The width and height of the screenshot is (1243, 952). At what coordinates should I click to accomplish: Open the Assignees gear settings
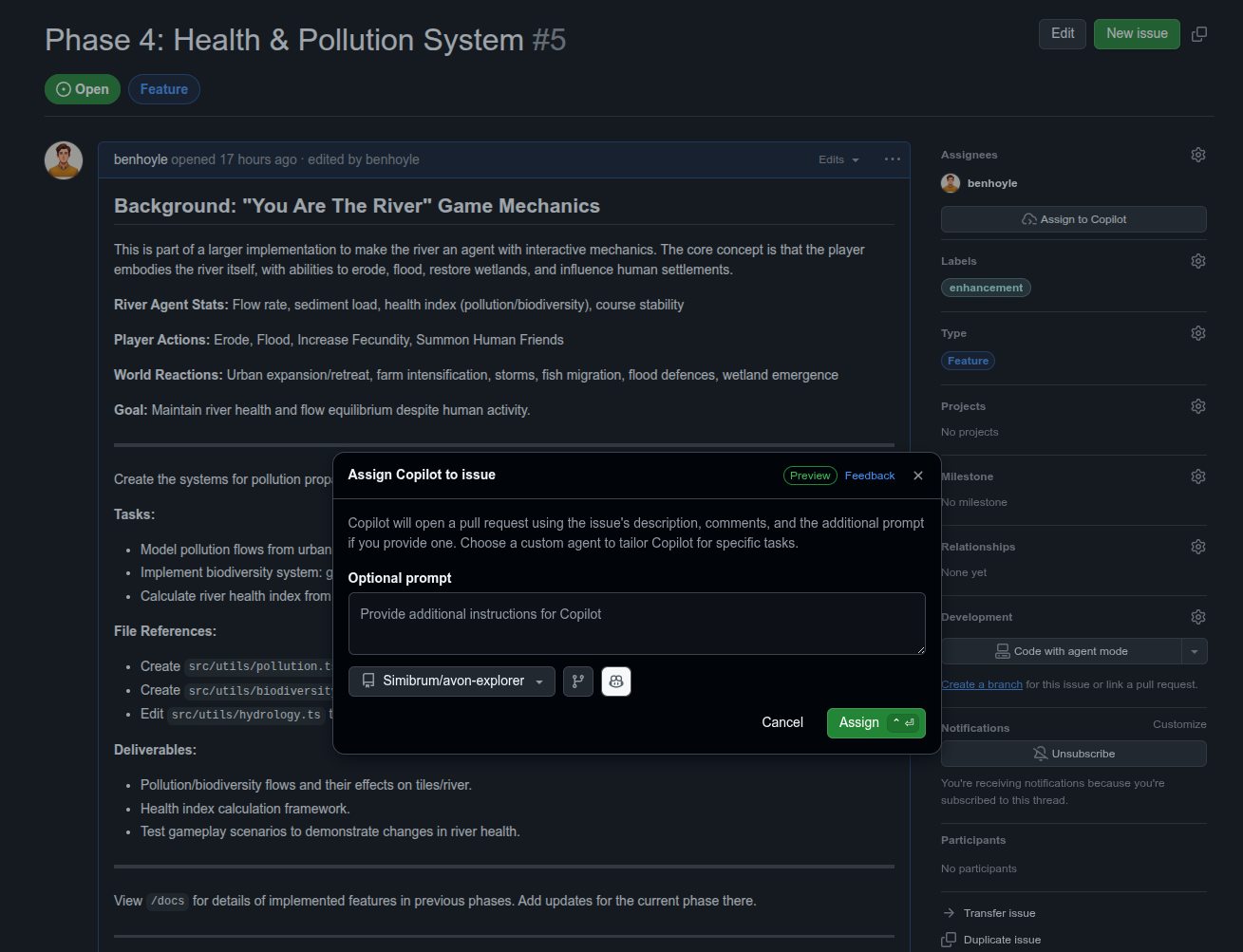pos(1197,155)
